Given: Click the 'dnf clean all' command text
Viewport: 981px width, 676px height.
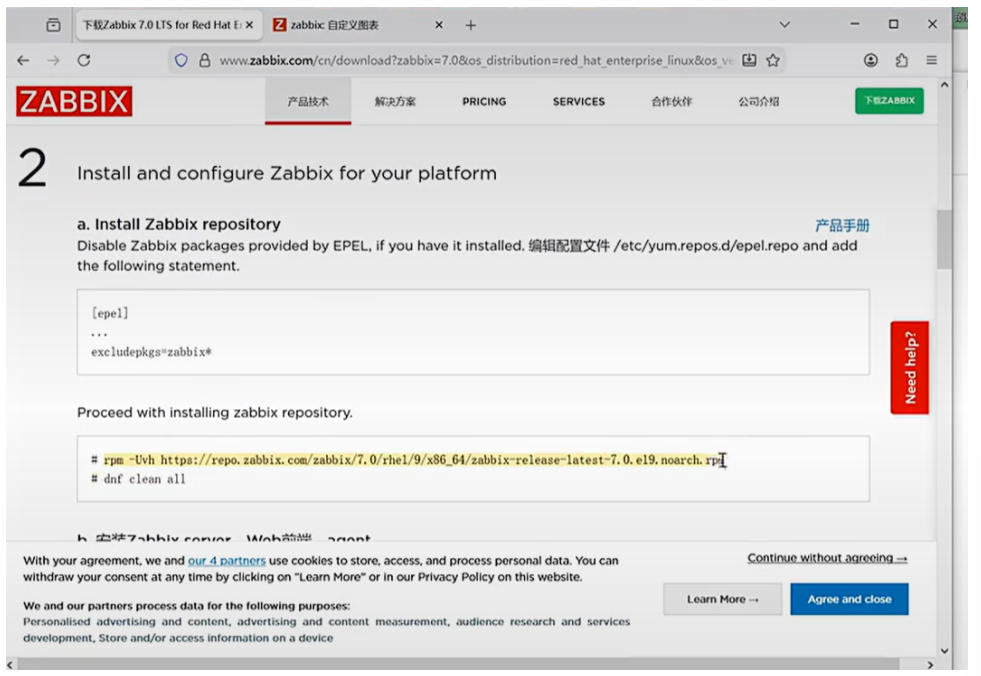Looking at the screenshot, I should coord(145,479).
